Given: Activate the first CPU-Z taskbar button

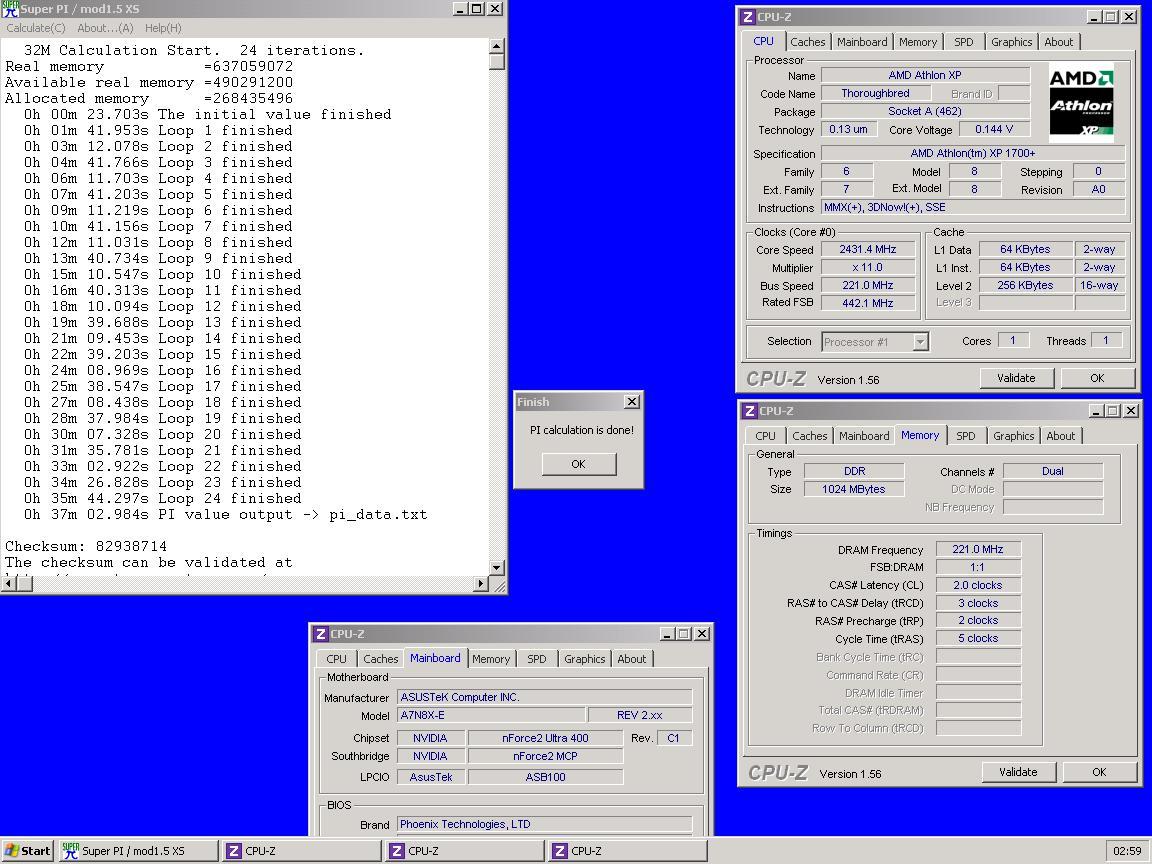Looking at the screenshot, I should click(302, 851).
